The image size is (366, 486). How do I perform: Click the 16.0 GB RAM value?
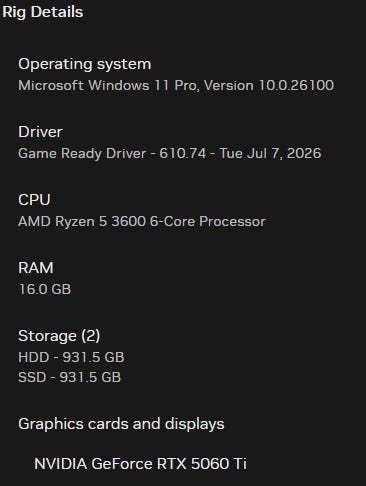(45, 289)
